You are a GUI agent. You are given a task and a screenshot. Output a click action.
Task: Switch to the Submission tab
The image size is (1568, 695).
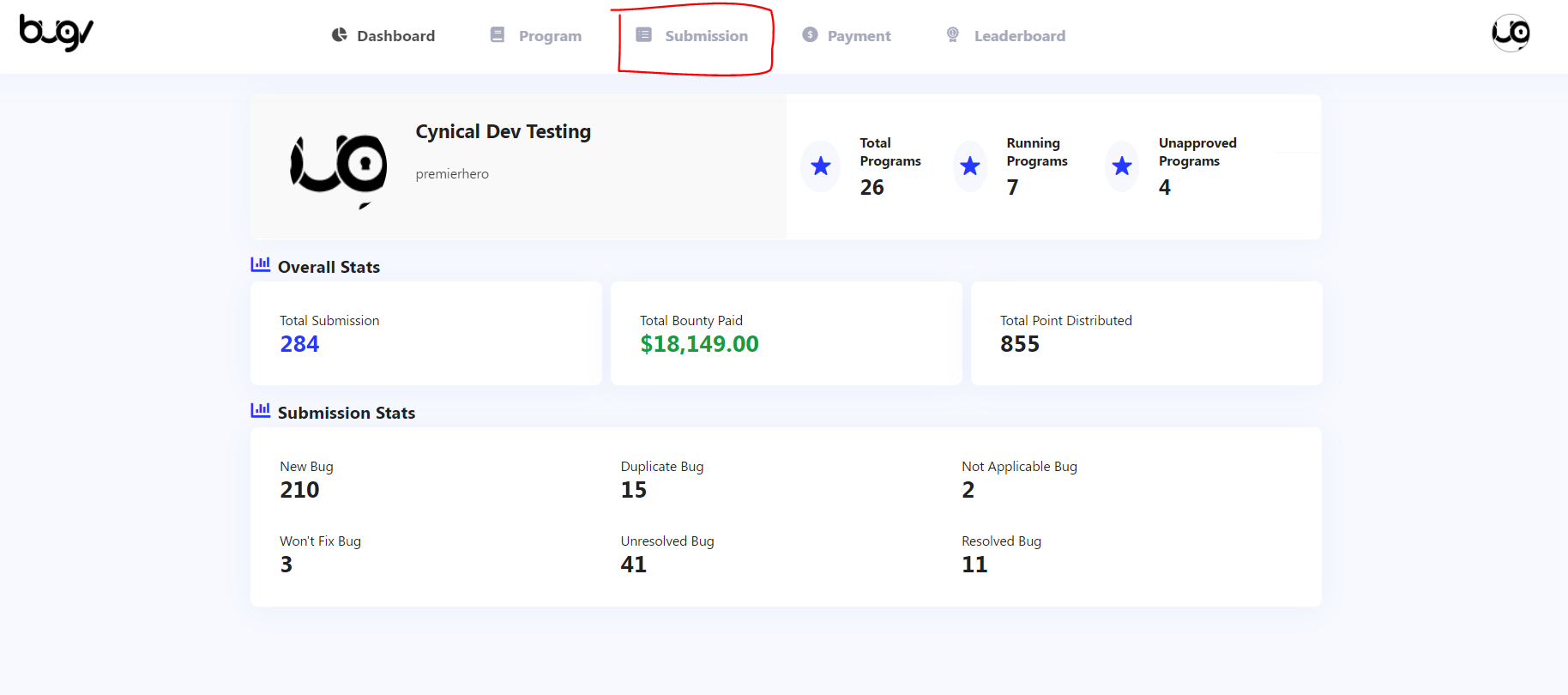pyautogui.click(x=692, y=36)
